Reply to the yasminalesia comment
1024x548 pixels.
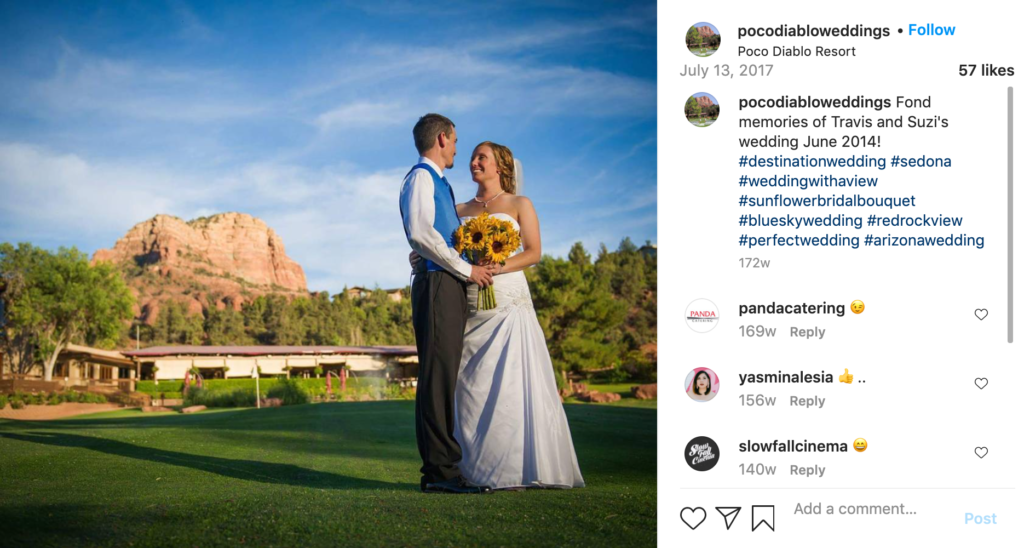click(x=807, y=401)
